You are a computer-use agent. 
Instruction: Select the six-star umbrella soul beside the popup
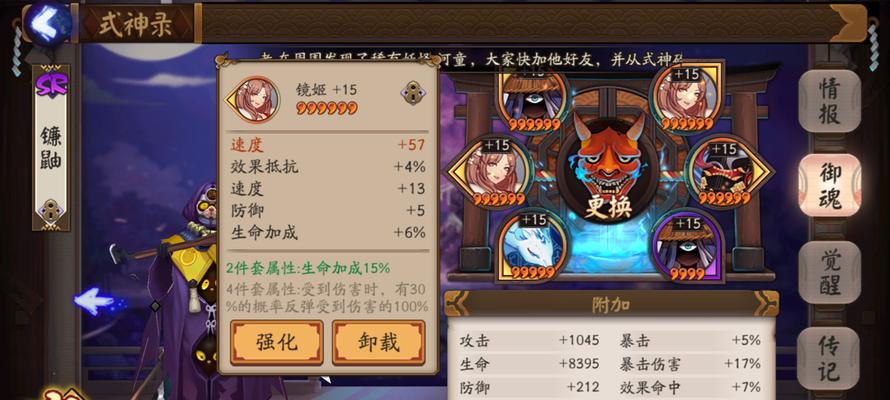pos(533,100)
